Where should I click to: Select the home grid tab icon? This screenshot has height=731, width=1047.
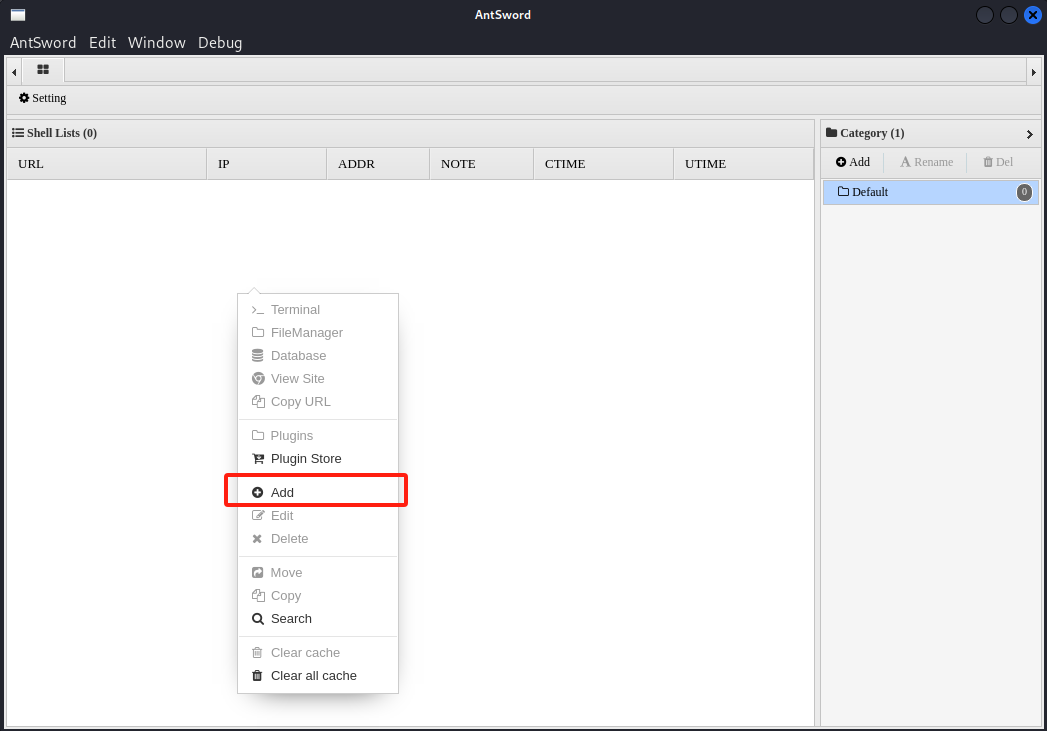(43, 69)
